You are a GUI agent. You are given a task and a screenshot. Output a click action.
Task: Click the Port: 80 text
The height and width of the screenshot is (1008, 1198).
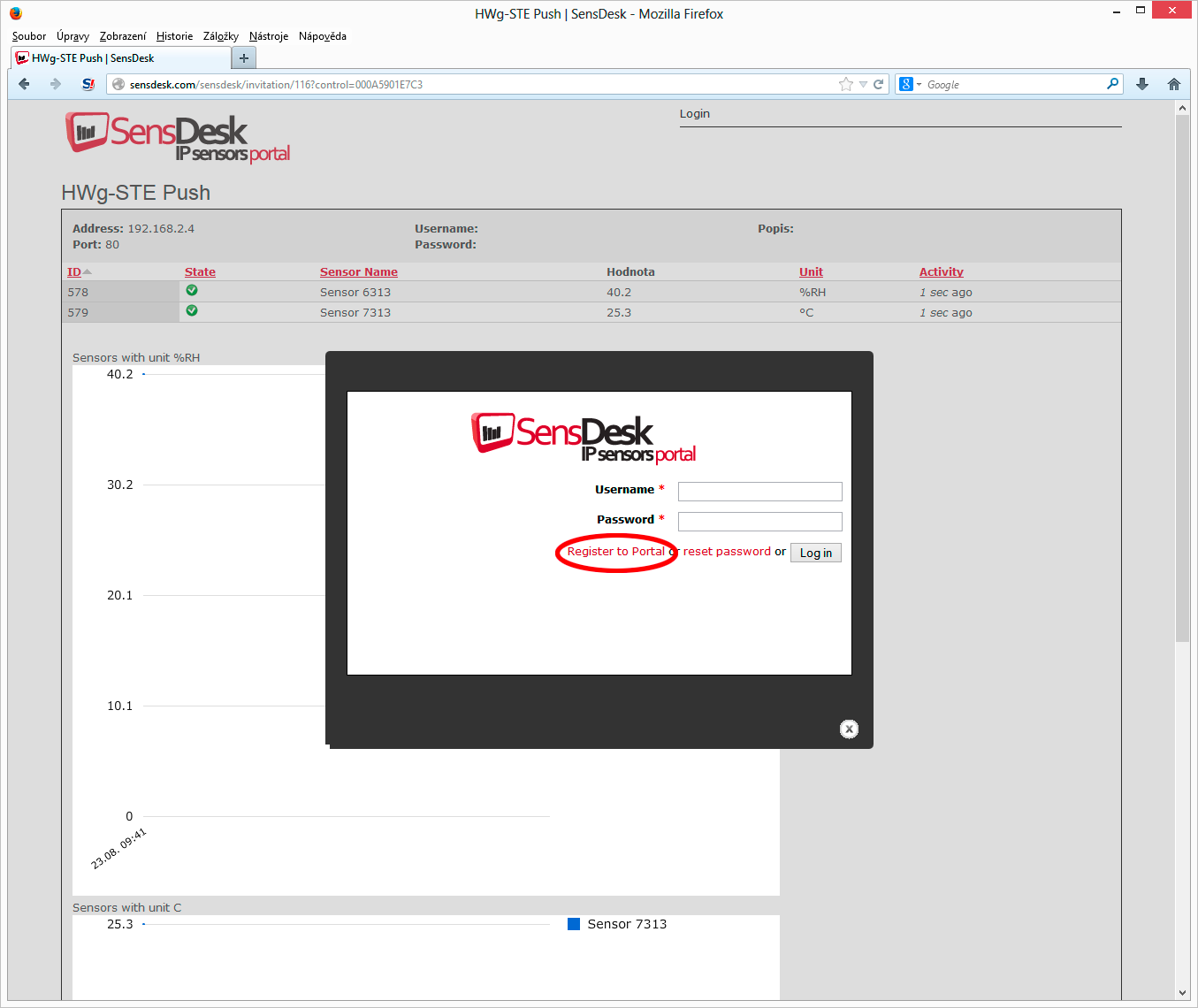95,244
